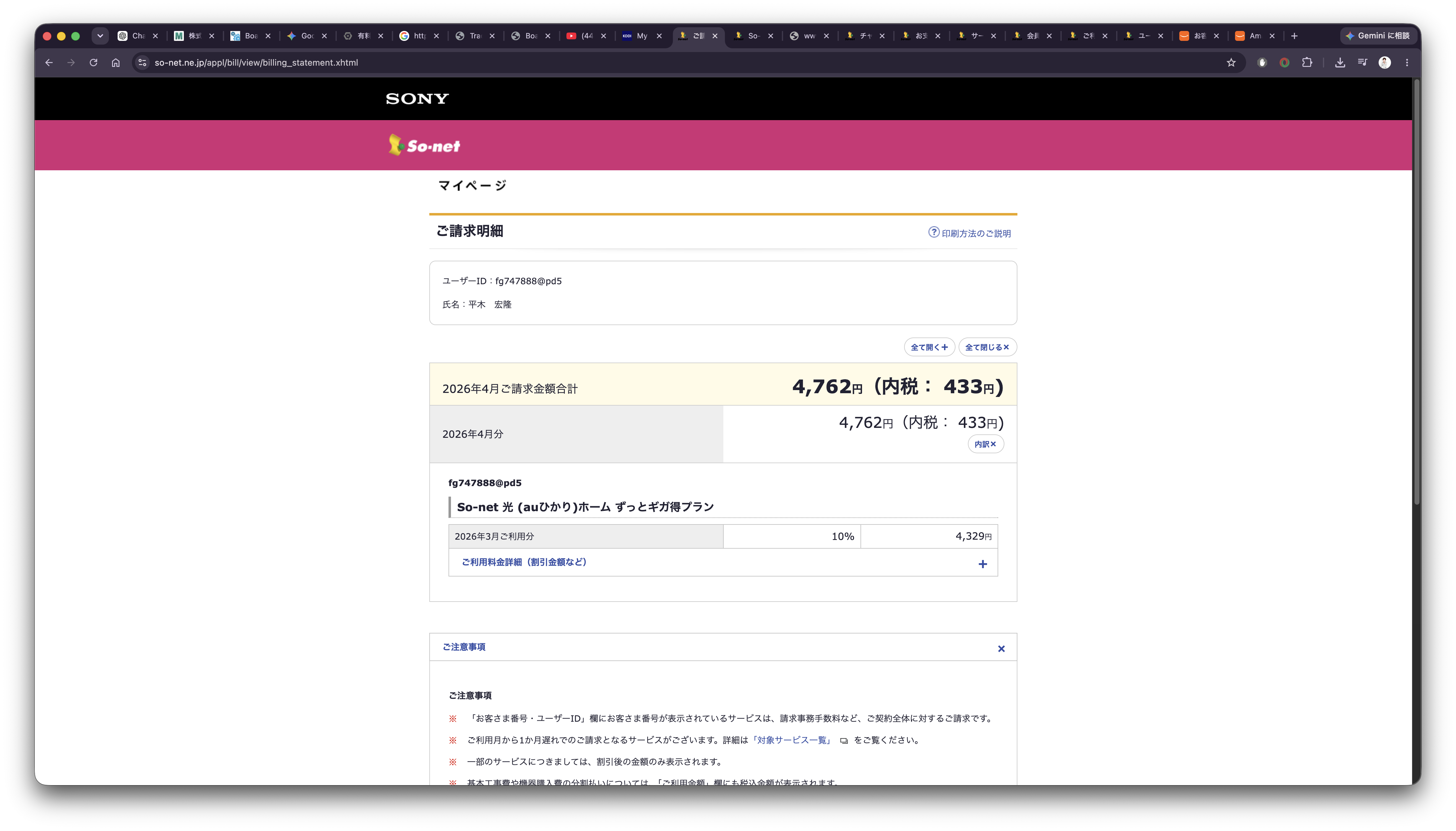Close the ChatGPT tab

(x=155, y=36)
